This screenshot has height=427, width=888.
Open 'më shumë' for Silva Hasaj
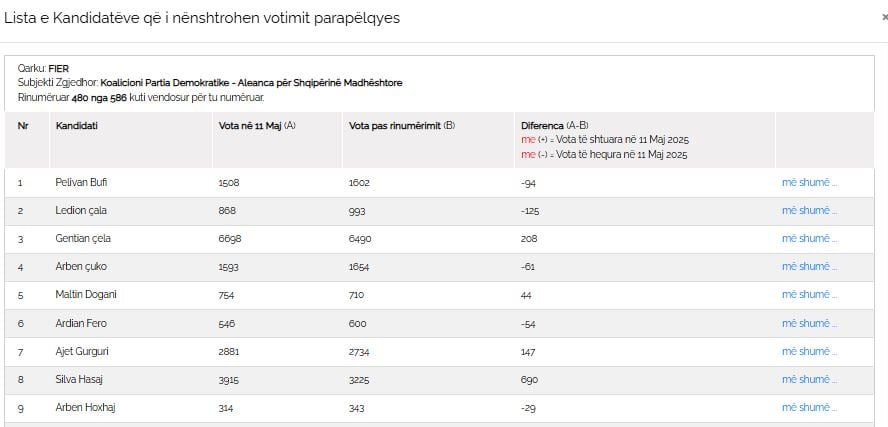coord(809,379)
